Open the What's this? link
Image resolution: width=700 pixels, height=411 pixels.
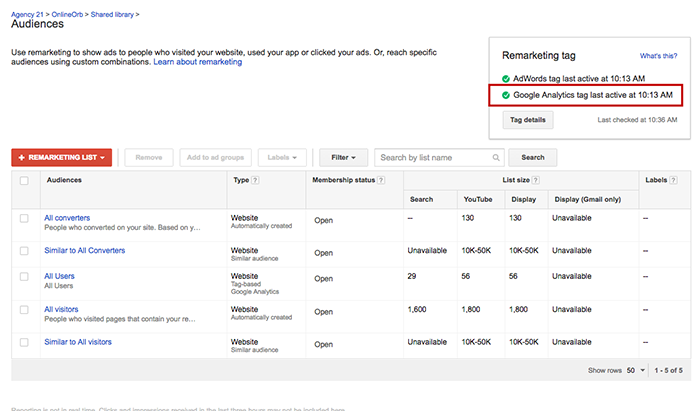click(x=658, y=56)
